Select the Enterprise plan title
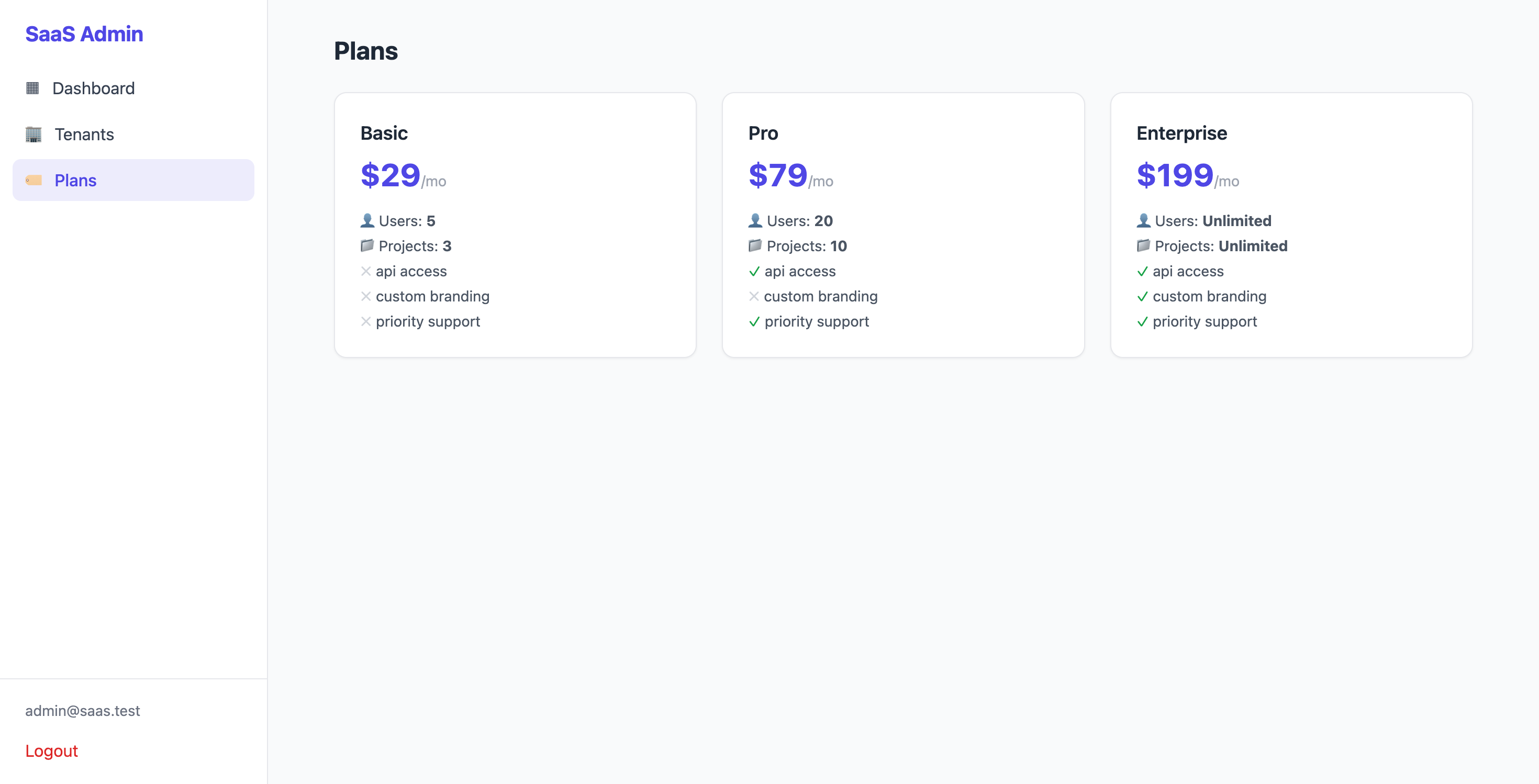Screen dimensions: 1539x784 [1182, 133]
